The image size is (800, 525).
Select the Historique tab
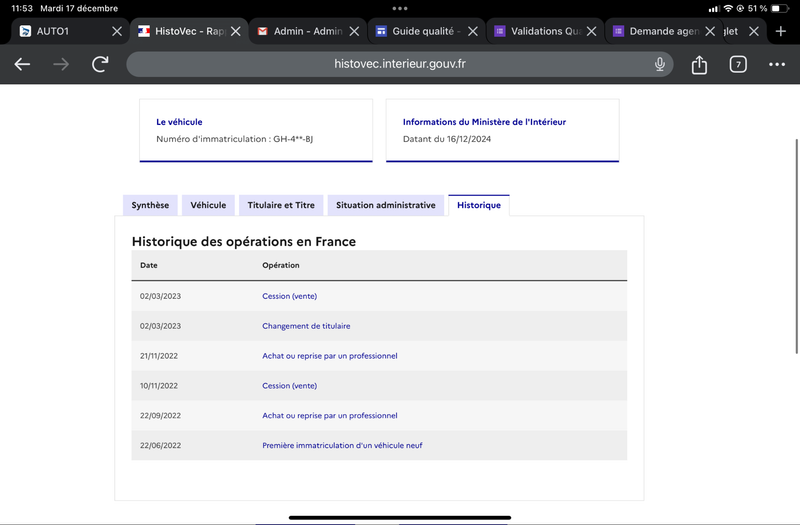tap(479, 205)
